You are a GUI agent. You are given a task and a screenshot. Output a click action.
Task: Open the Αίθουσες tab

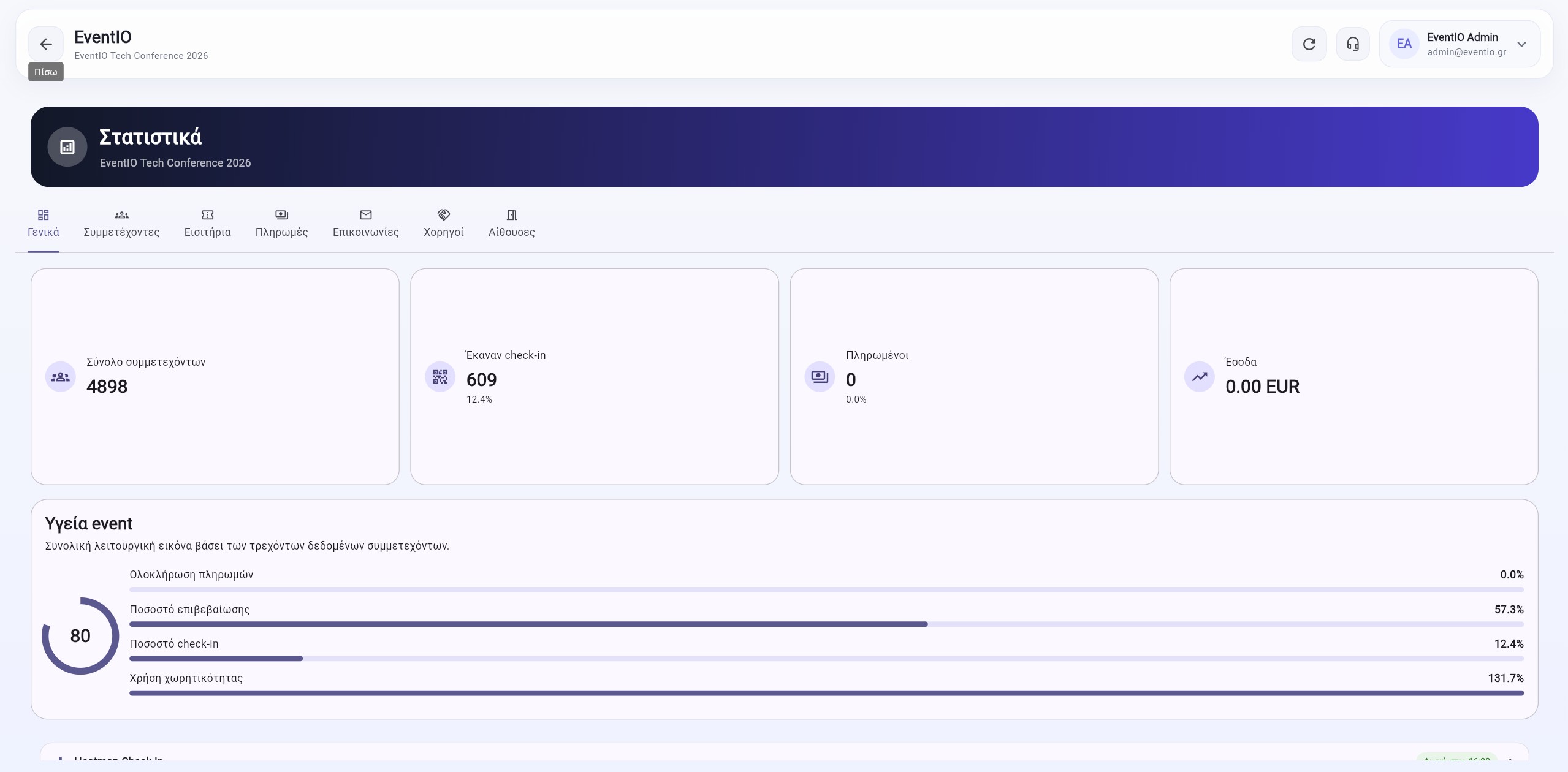(x=511, y=224)
